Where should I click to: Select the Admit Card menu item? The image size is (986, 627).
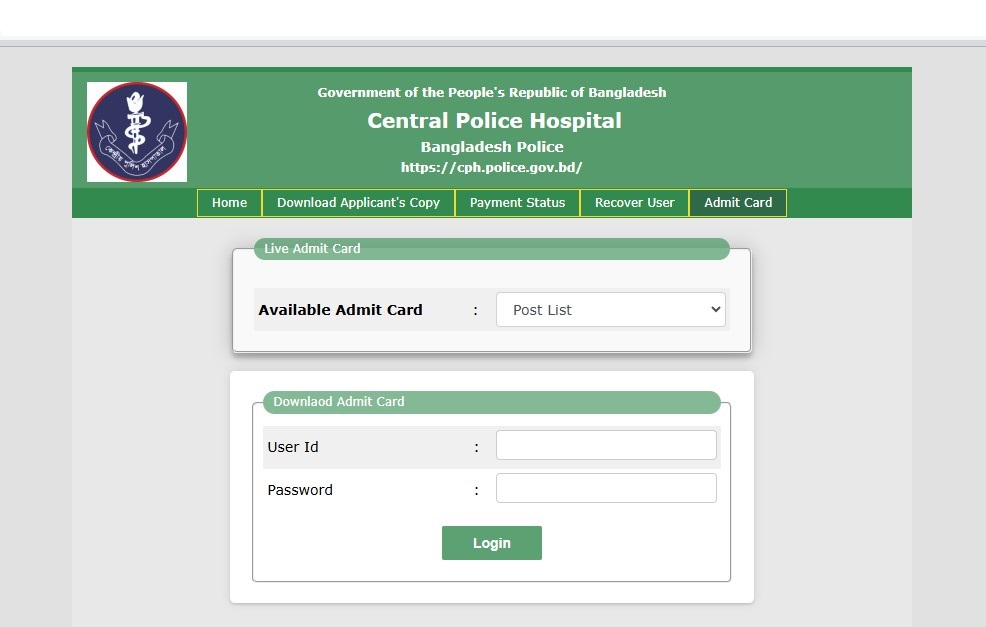738,203
